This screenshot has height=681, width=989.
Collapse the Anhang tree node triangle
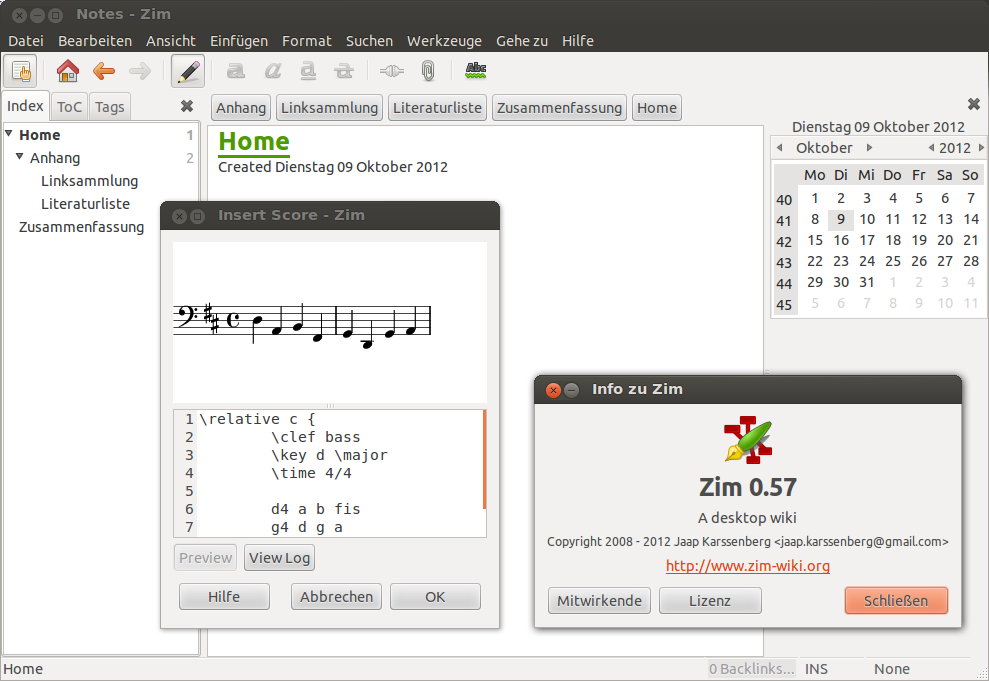point(20,156)
